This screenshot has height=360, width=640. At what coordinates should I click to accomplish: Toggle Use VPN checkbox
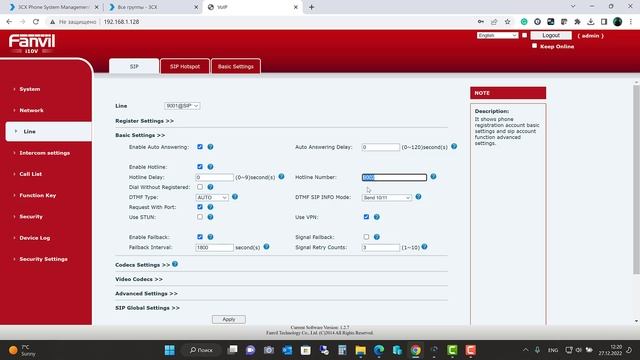[x=366, y=217]
